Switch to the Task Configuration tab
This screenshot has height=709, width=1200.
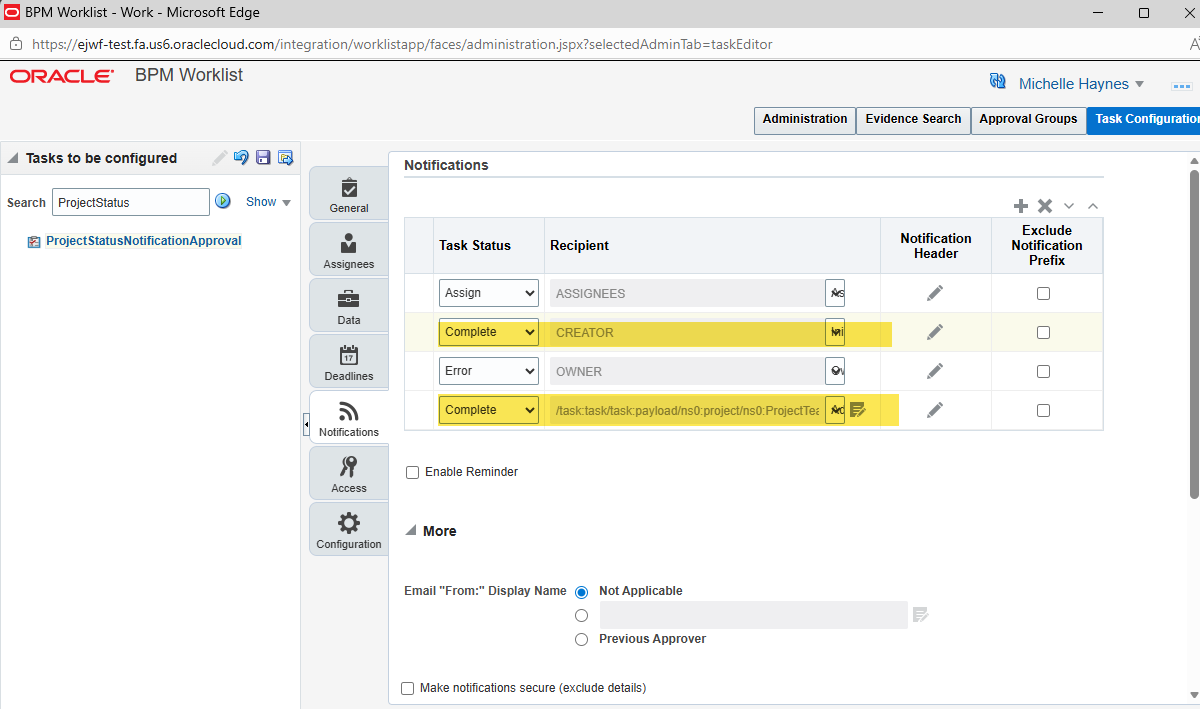[1143, 119]
